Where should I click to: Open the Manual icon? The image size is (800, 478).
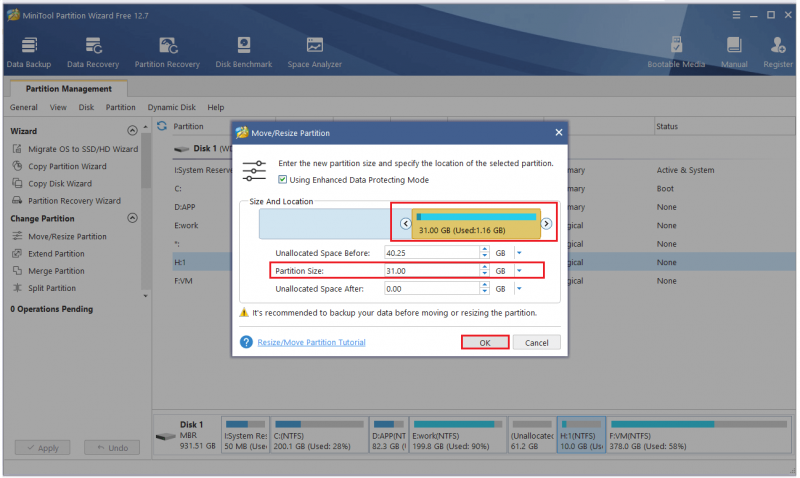734,52
